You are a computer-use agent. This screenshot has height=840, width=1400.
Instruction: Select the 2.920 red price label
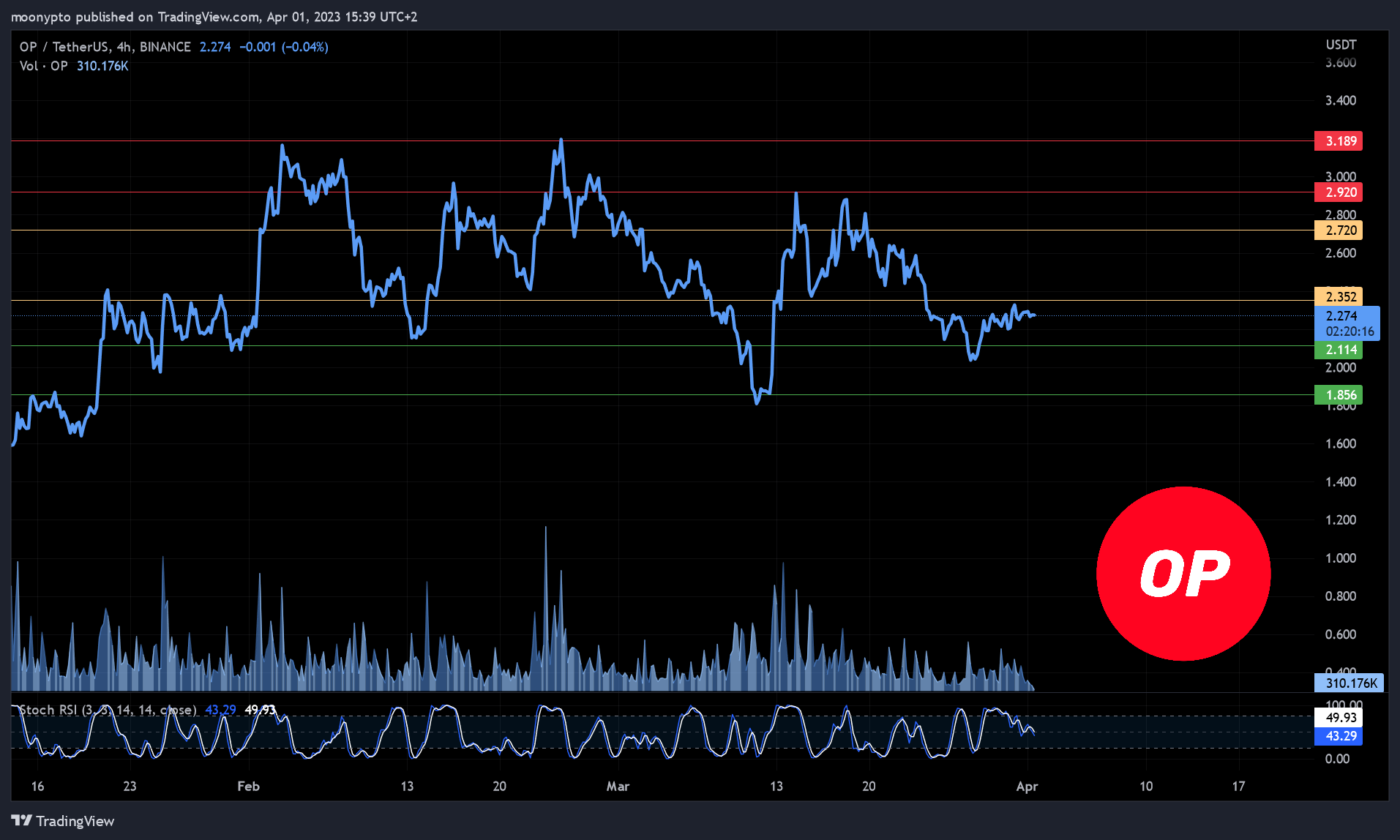tap(1339, 192)
